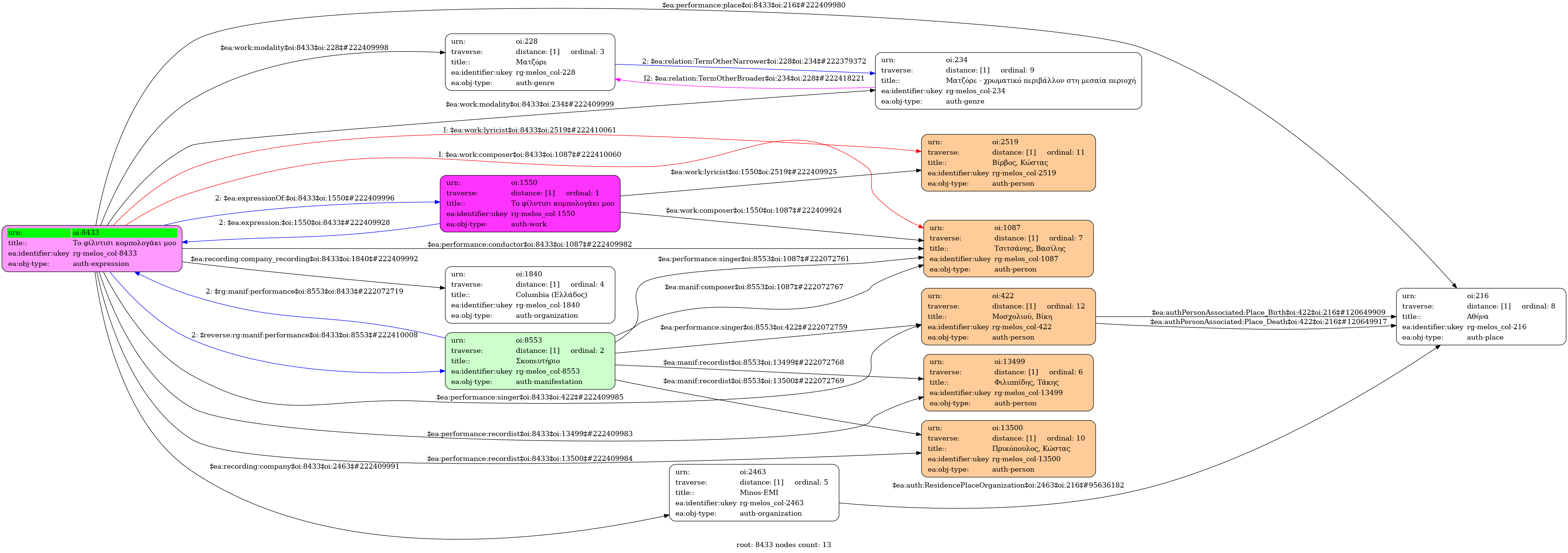Screen dimensions: 1568x553
Task: Select organization node oi:2463 Minos-EMI
Action: (754, 493)
